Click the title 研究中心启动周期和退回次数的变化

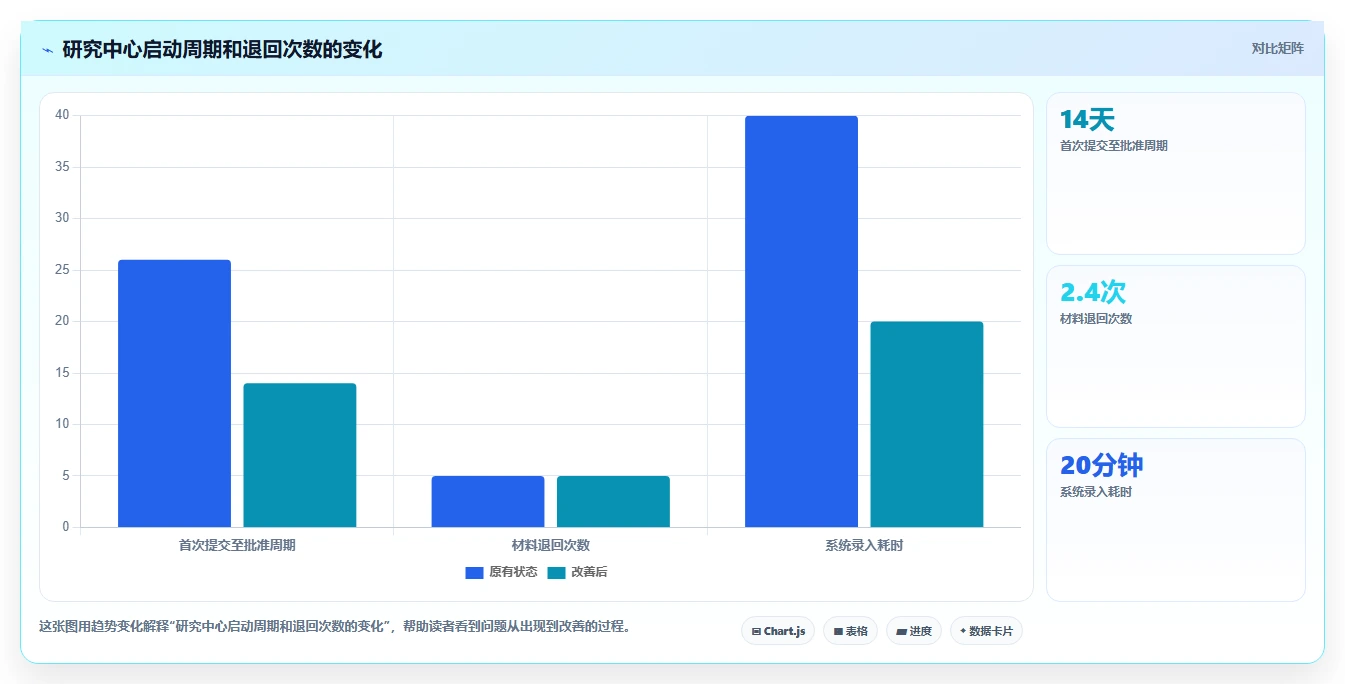click(222, 49)
